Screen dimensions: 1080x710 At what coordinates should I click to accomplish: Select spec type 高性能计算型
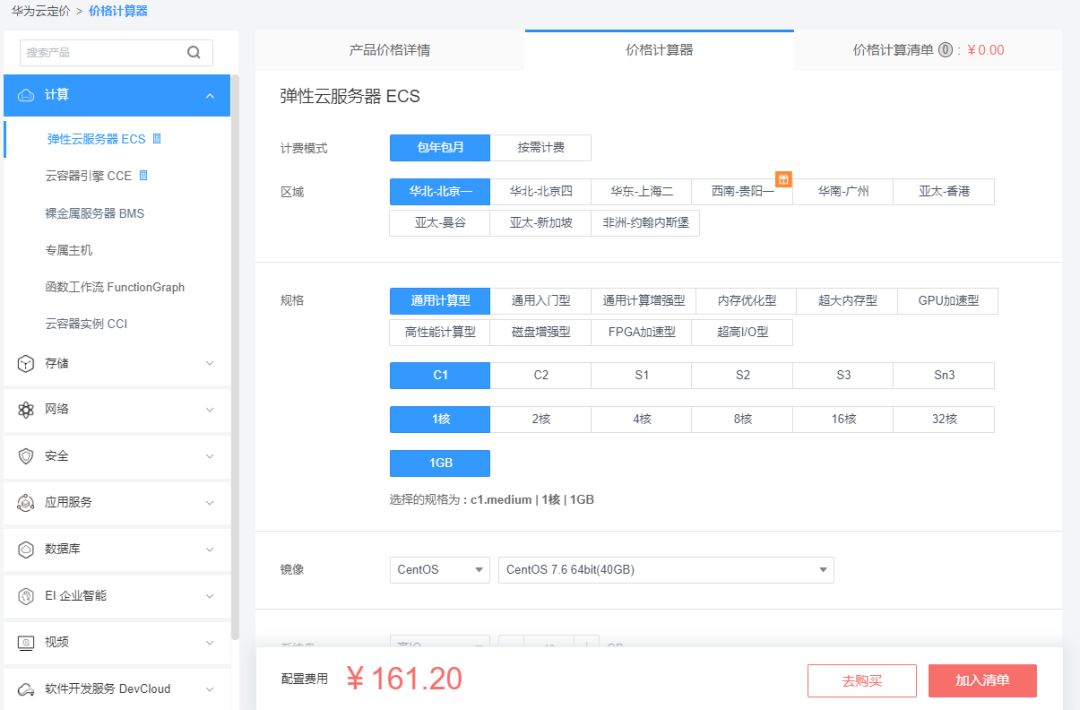coord(440,332)
